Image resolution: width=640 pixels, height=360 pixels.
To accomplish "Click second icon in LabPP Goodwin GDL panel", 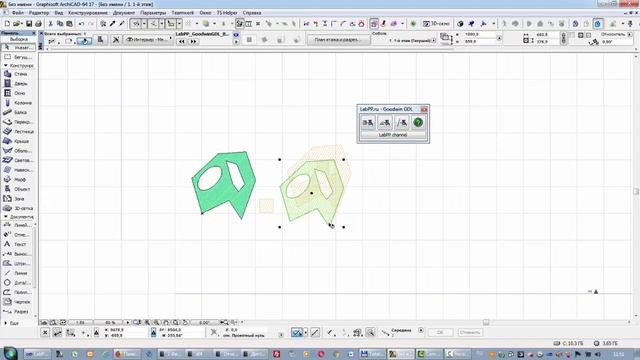I will 384,122.
